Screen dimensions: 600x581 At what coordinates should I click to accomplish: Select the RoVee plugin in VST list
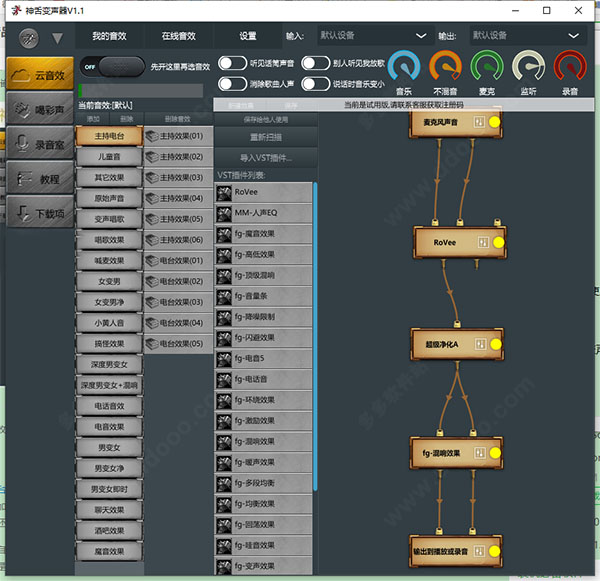click(x=264, y=192)
